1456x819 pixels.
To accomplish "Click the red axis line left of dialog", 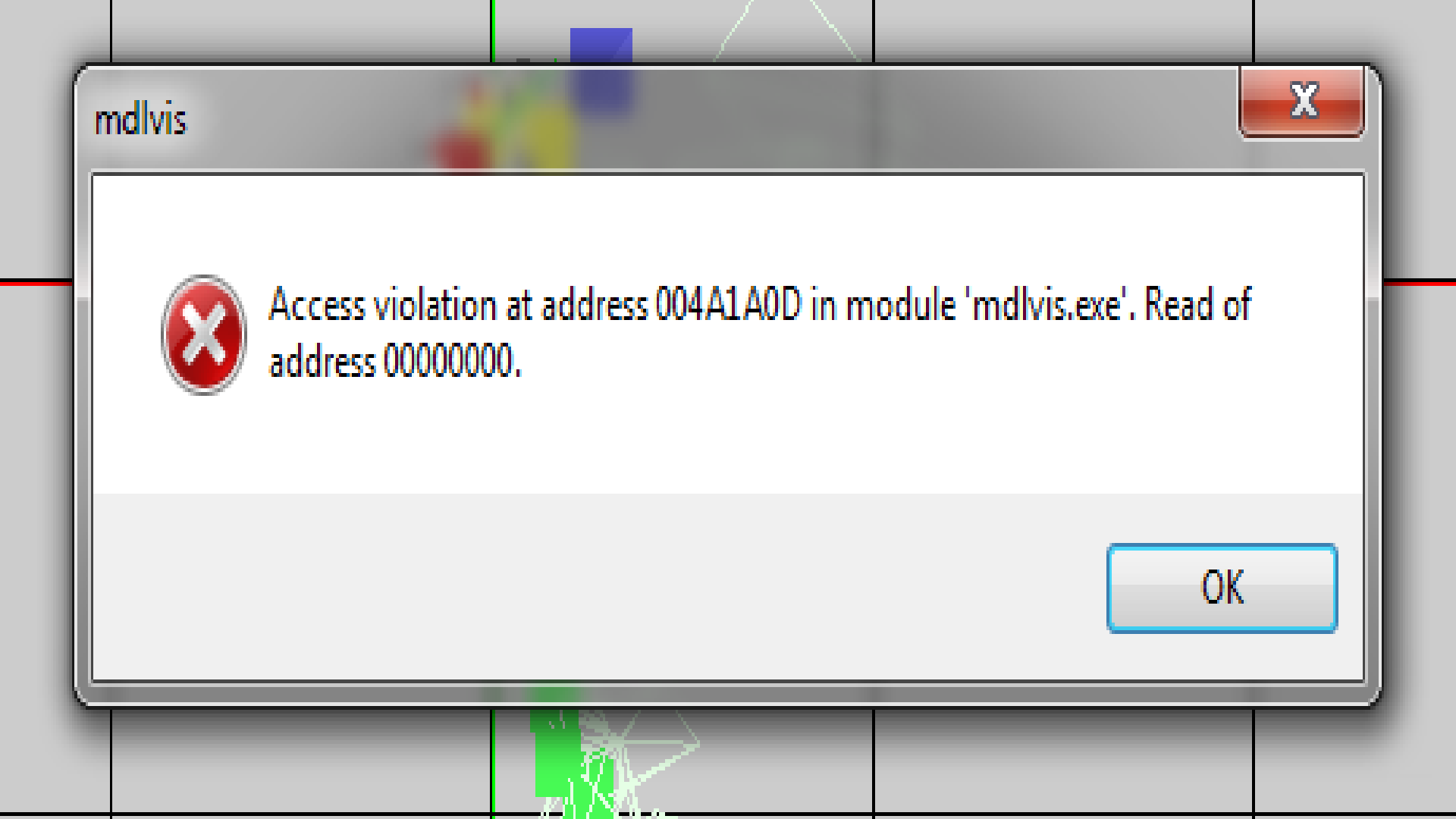I will pos(36,283).
